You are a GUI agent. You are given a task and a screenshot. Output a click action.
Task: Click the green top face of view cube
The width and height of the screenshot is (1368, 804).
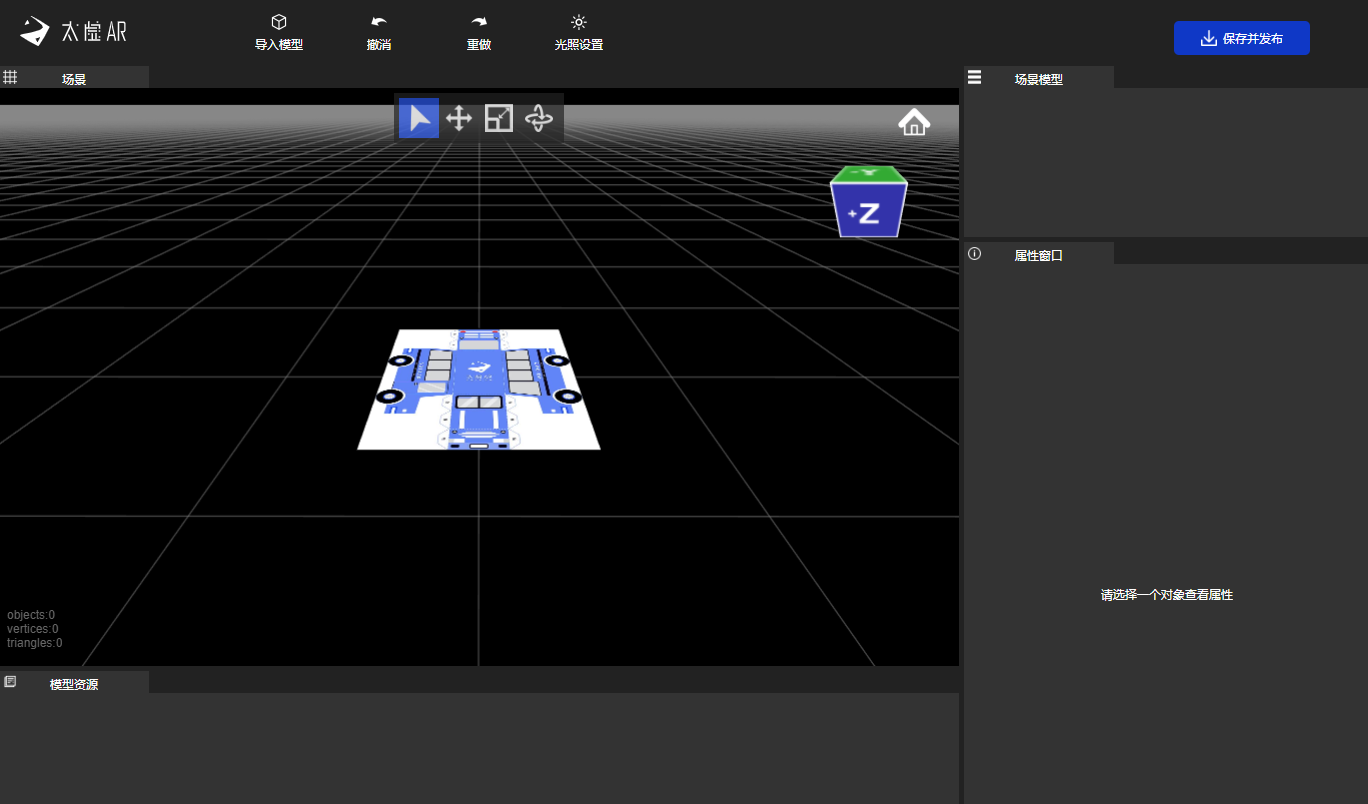pyautogui.click(x=868, y=174)
